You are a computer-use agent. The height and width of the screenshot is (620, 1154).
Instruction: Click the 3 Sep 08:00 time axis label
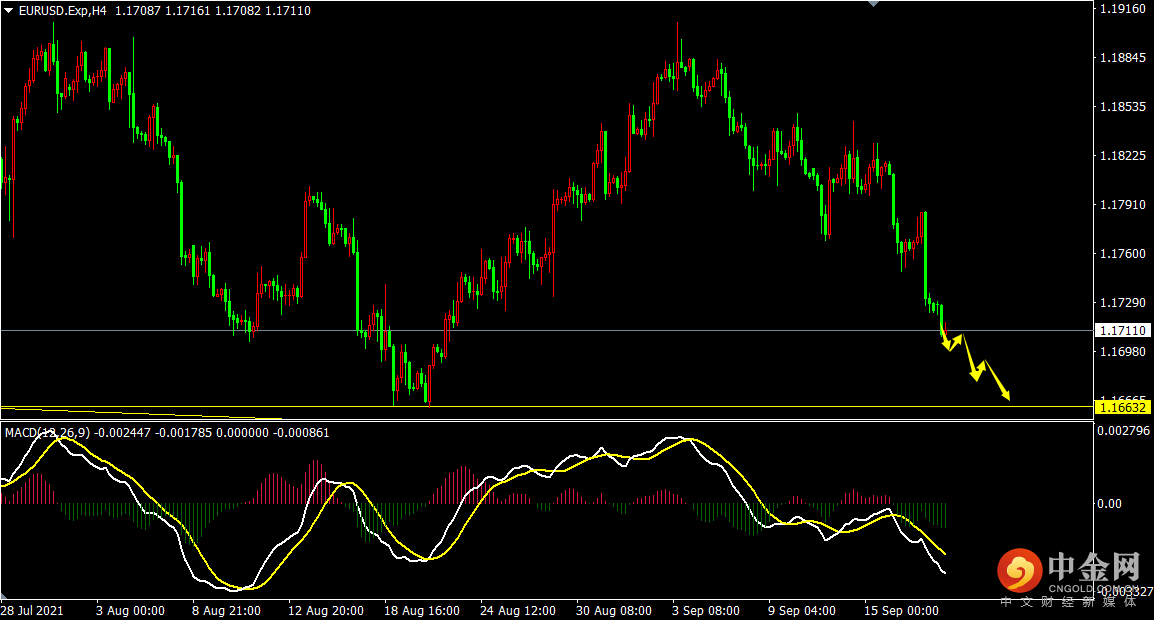click(704, 610)
